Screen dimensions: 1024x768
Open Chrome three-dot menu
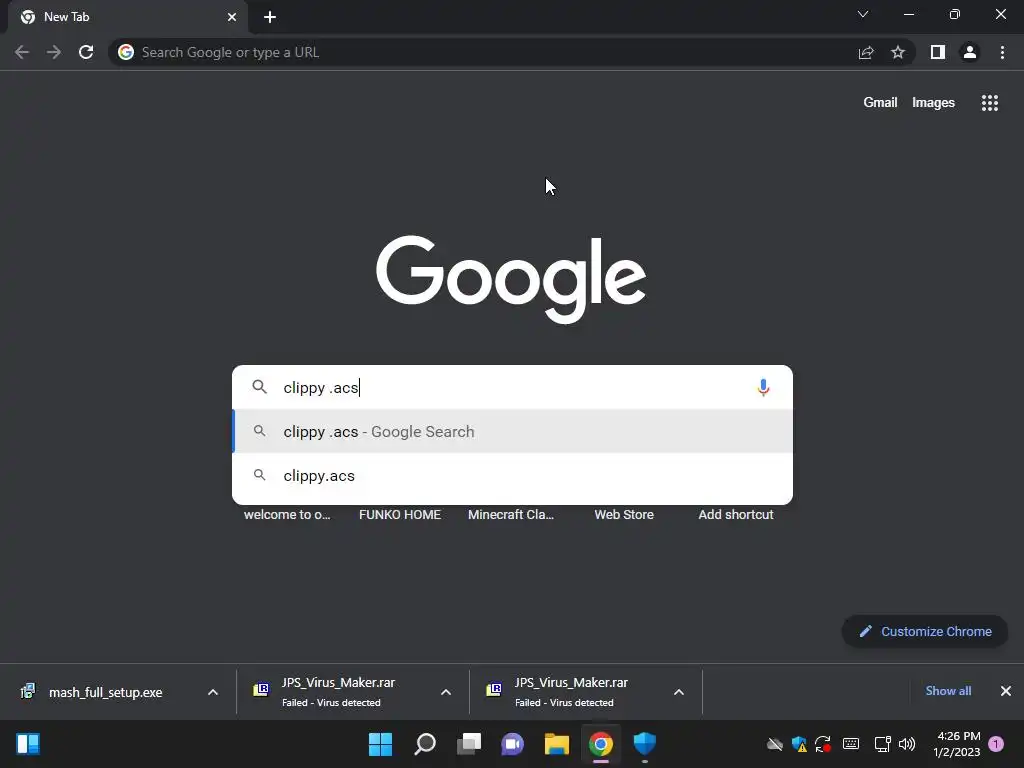[x=1002, y=52]
